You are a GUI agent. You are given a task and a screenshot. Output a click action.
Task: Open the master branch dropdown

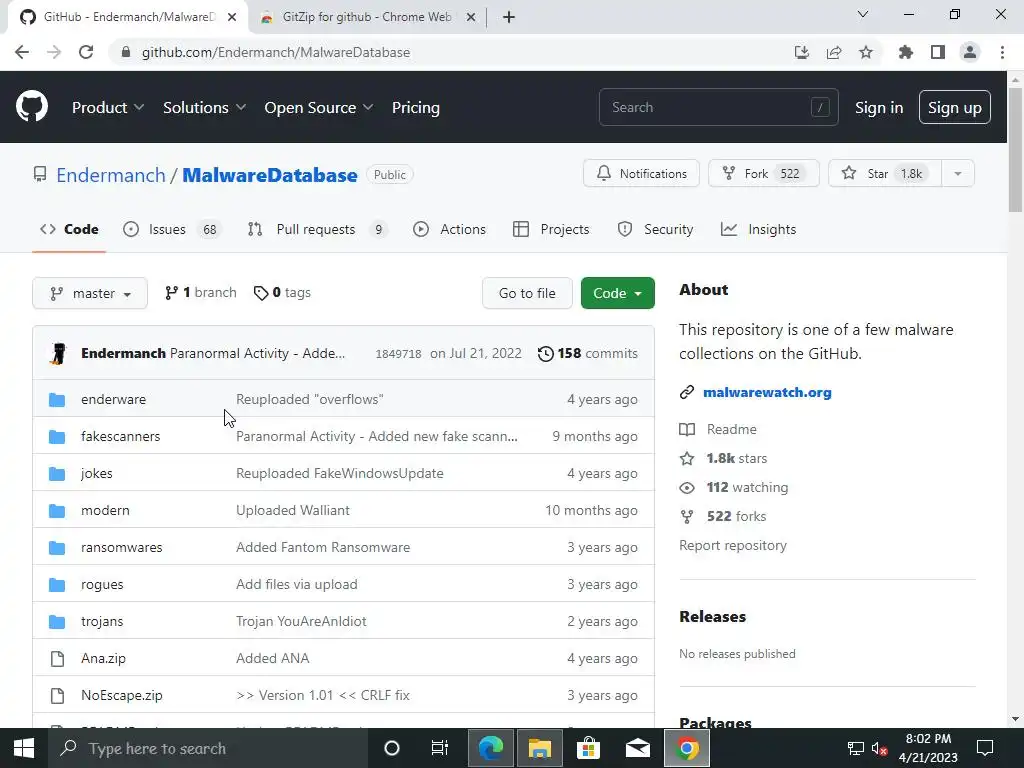(x=90, y=293)
